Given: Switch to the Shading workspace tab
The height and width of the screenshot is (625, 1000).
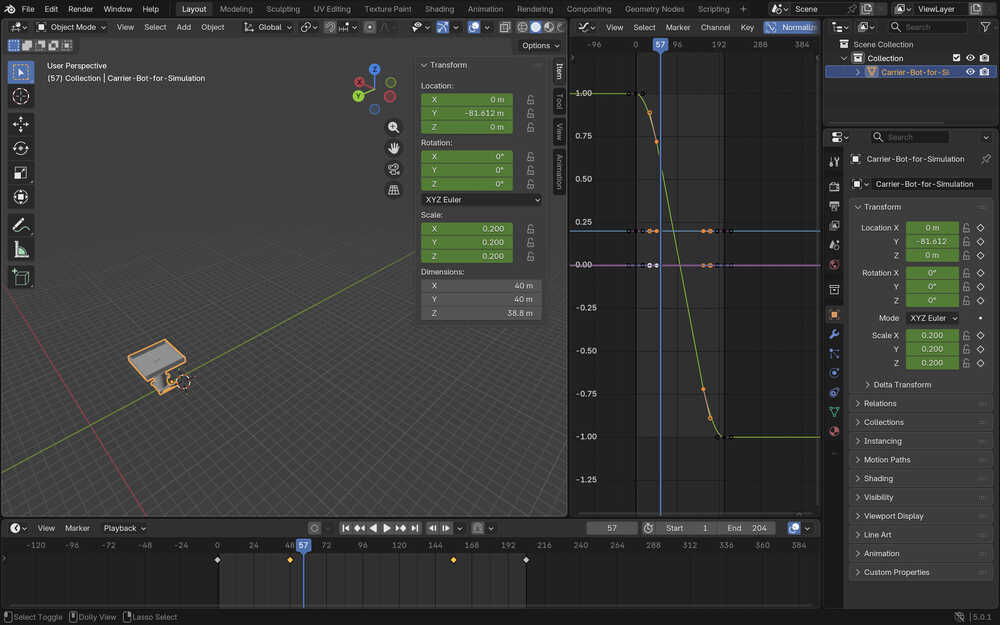Looking at the screenshot, I should pyautogui.click(x=439, y=9).
